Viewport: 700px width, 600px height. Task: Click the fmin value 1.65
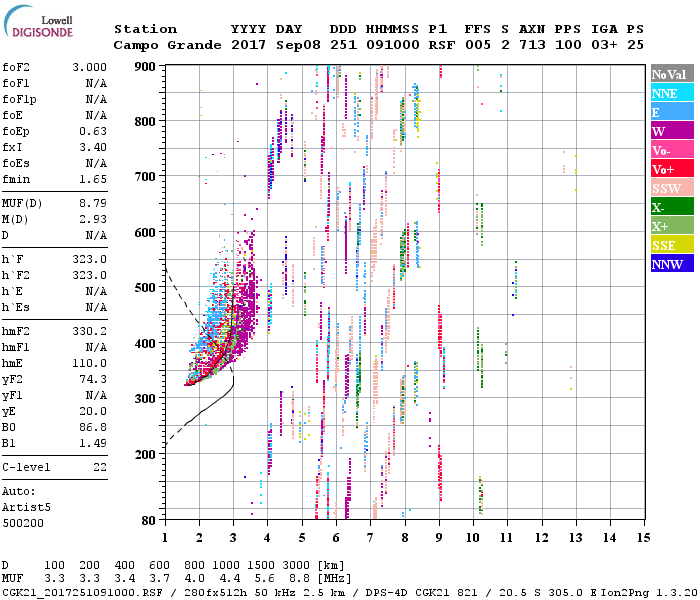(x=93, y=179)
